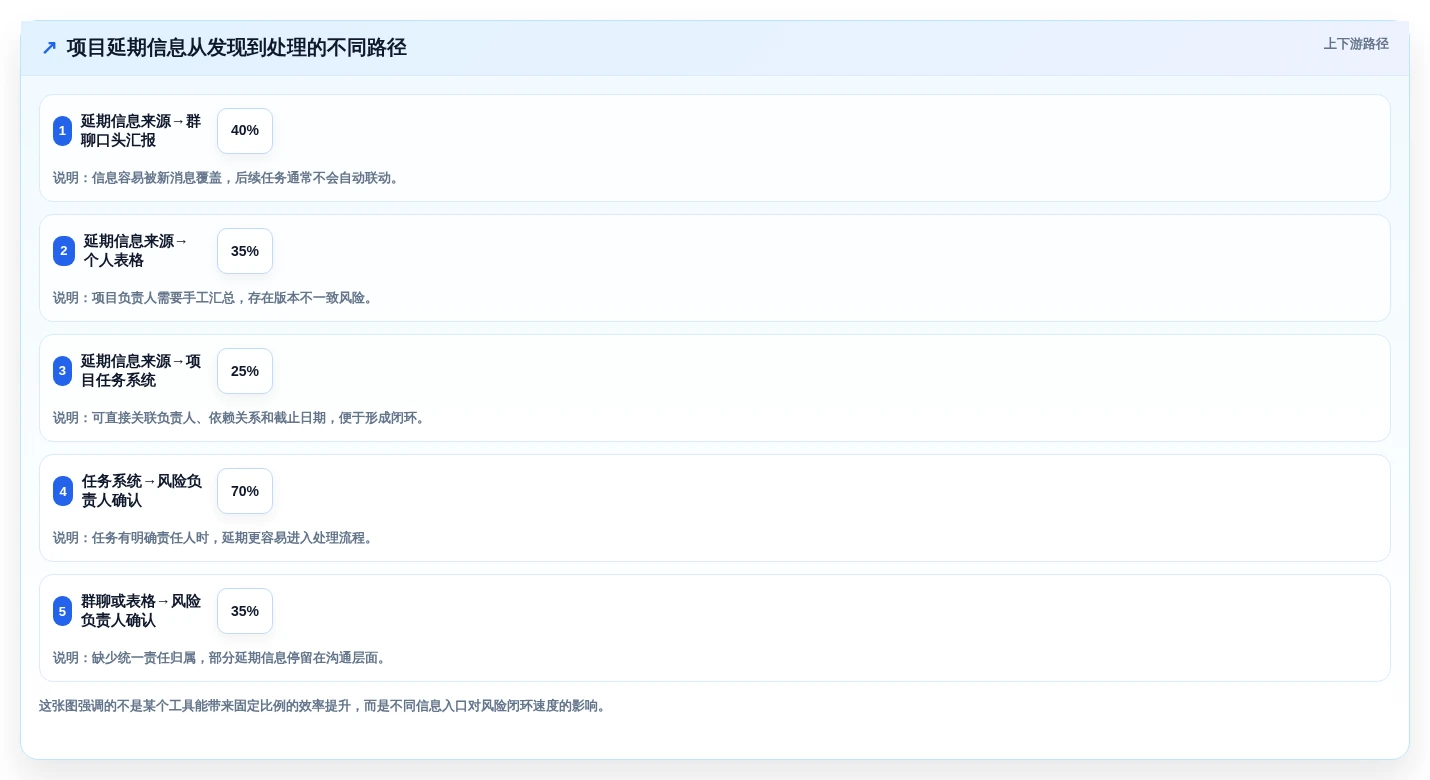Click the number 2 badge for 个人表格
Viewport: 1430px width, 780px height.
(x=63, y=251)
